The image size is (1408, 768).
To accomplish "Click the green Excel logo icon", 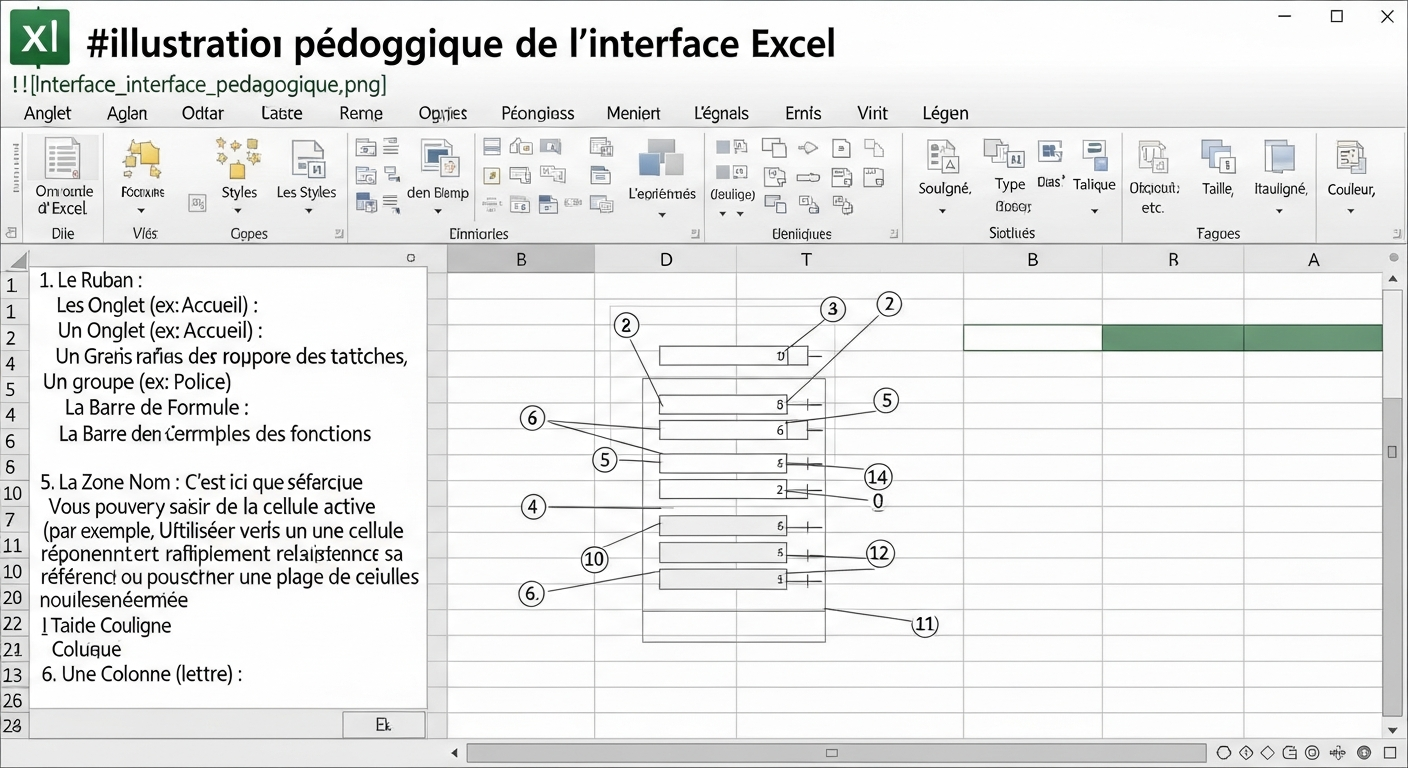I will [x=39, y=38].
